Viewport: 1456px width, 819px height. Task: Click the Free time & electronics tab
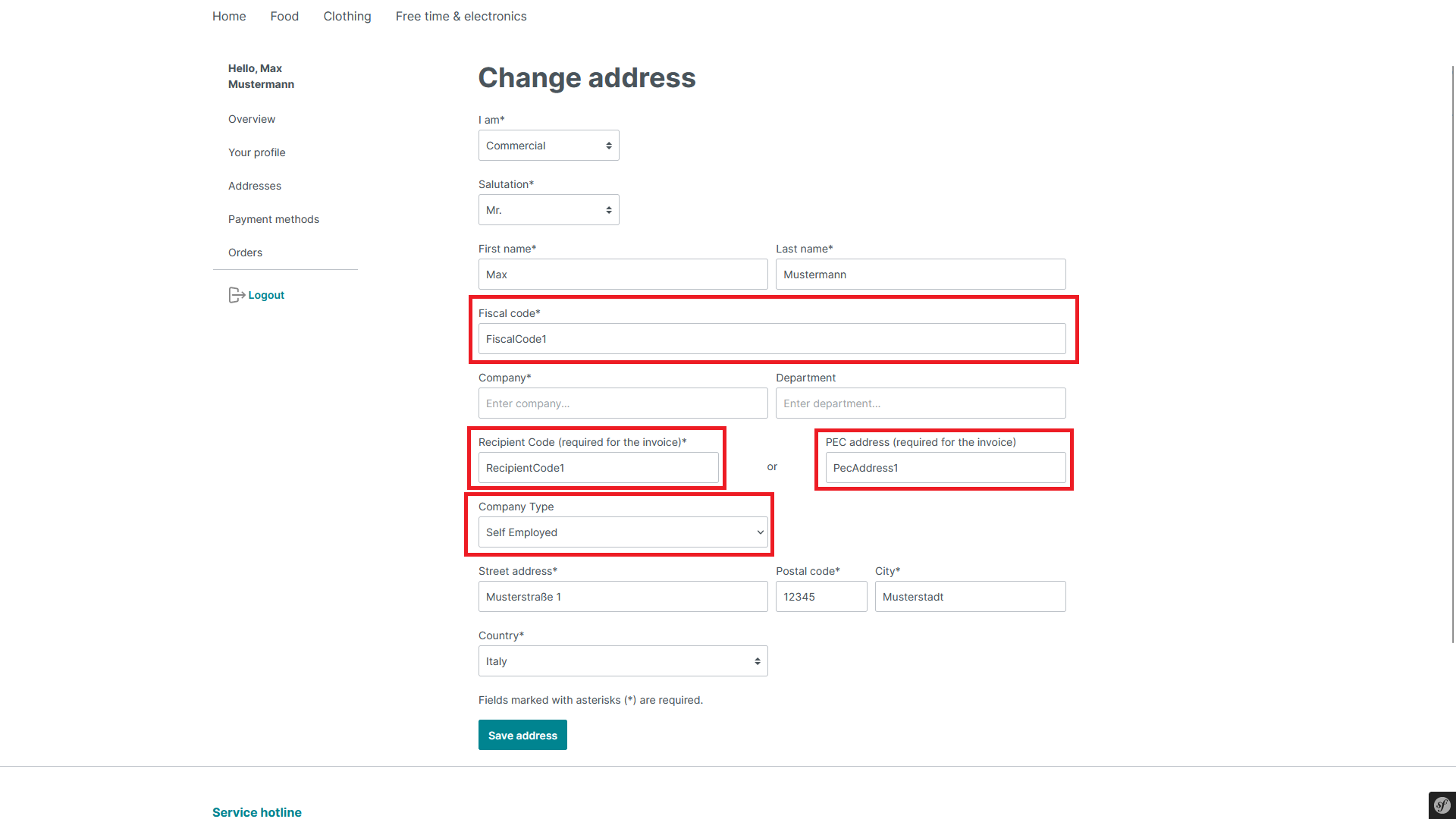(461, 16)
